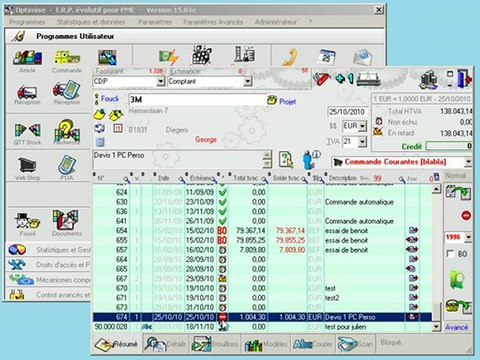Click the alarm clock icon beside Projet

(x=272, y=100)
